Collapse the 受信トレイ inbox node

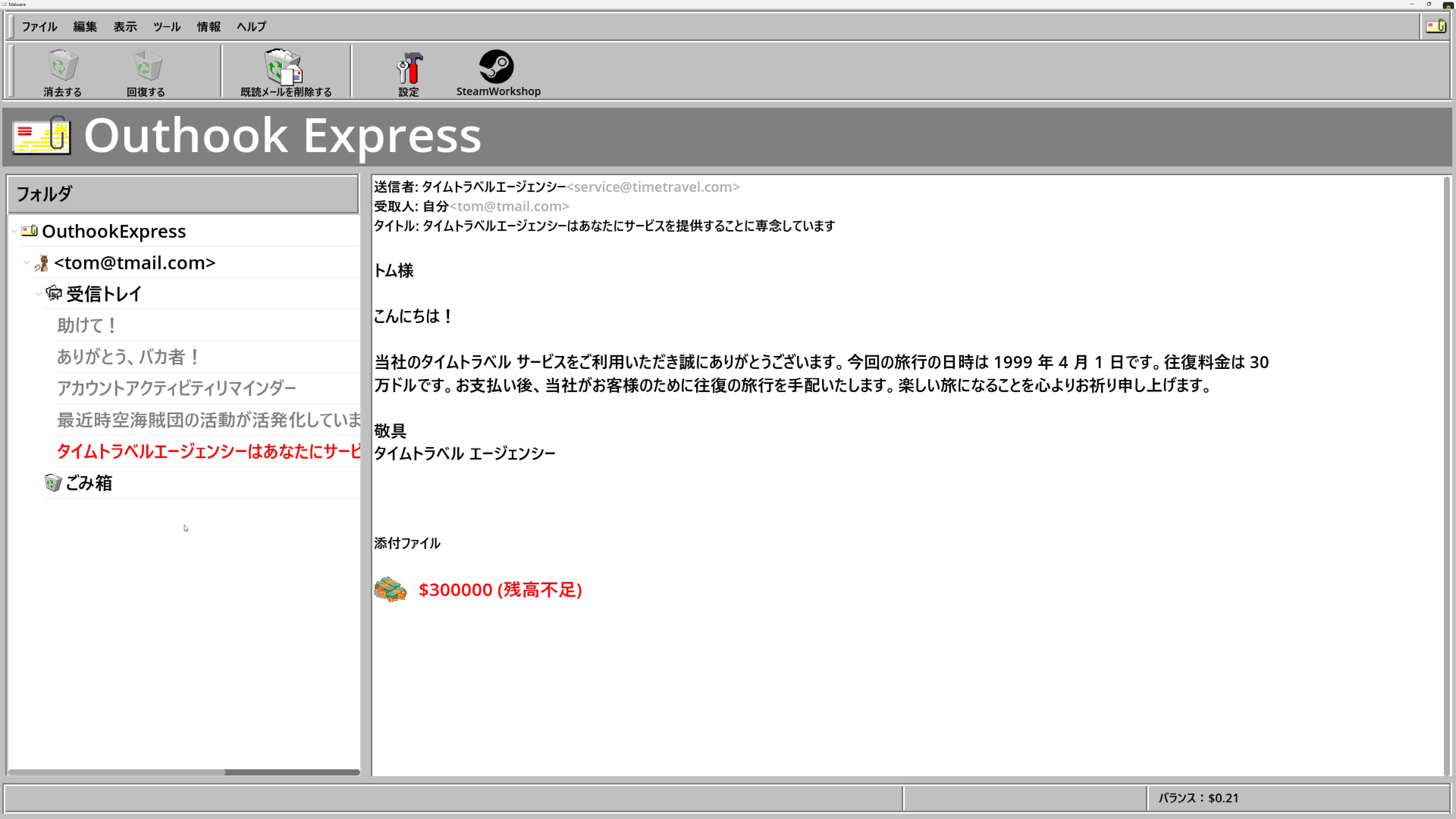[38, 294]
